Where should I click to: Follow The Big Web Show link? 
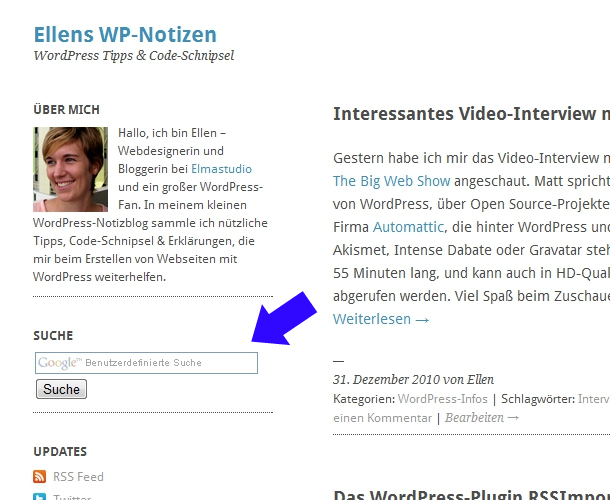point(391,181)
